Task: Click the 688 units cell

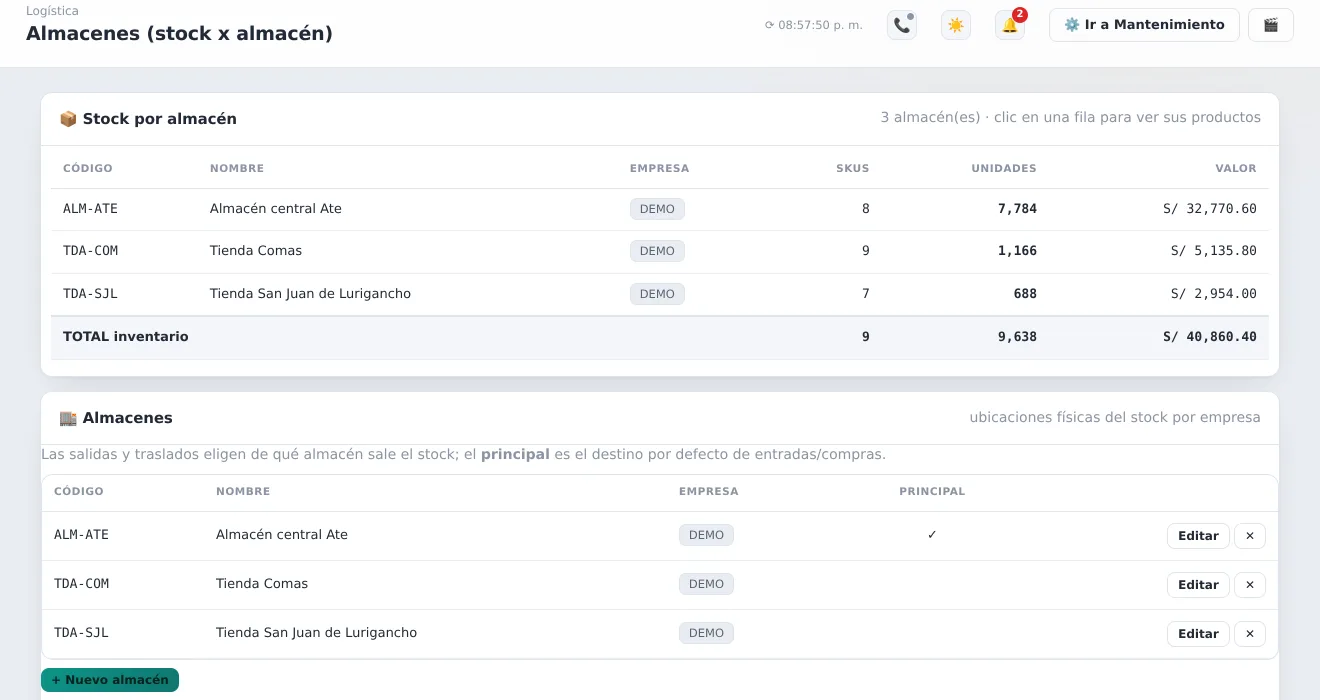Action: pos(1025,294)
